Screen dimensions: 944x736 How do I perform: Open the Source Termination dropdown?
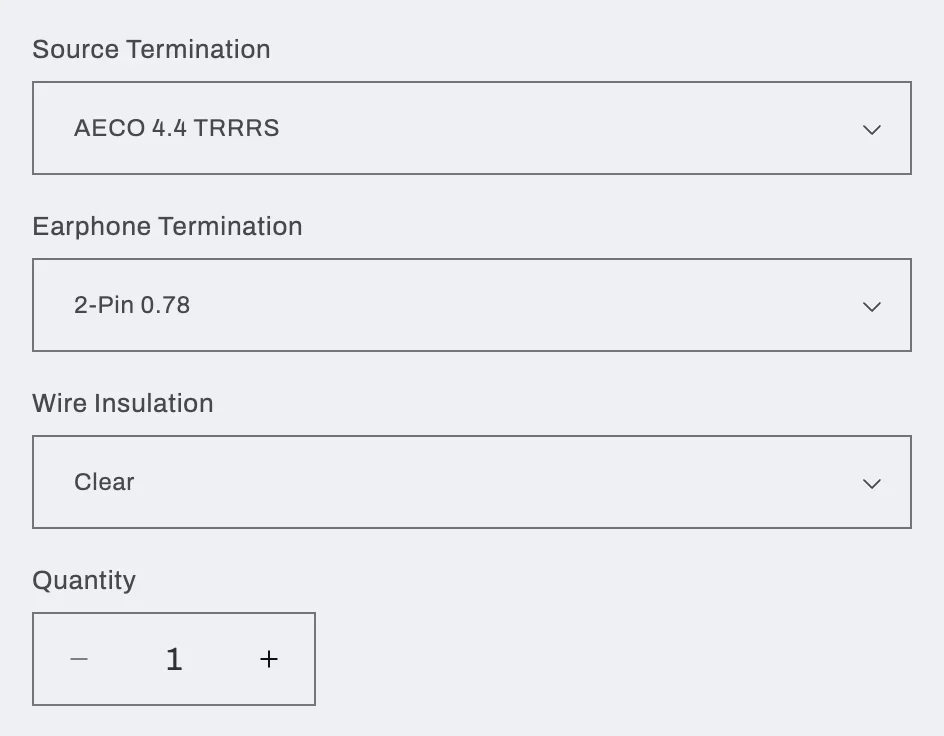coord(471,128)
